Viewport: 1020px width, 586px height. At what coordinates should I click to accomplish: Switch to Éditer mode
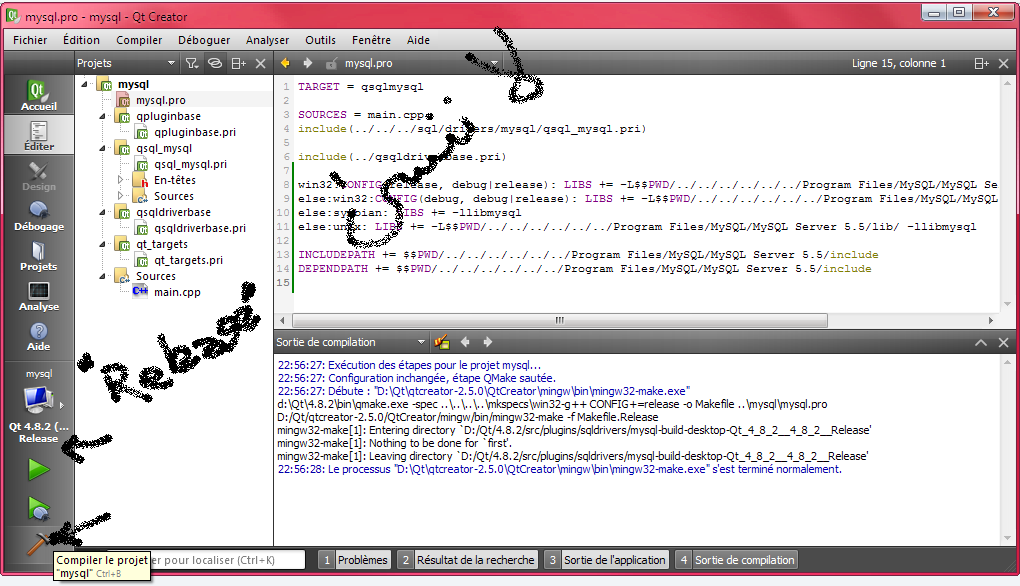coord(38,135)
